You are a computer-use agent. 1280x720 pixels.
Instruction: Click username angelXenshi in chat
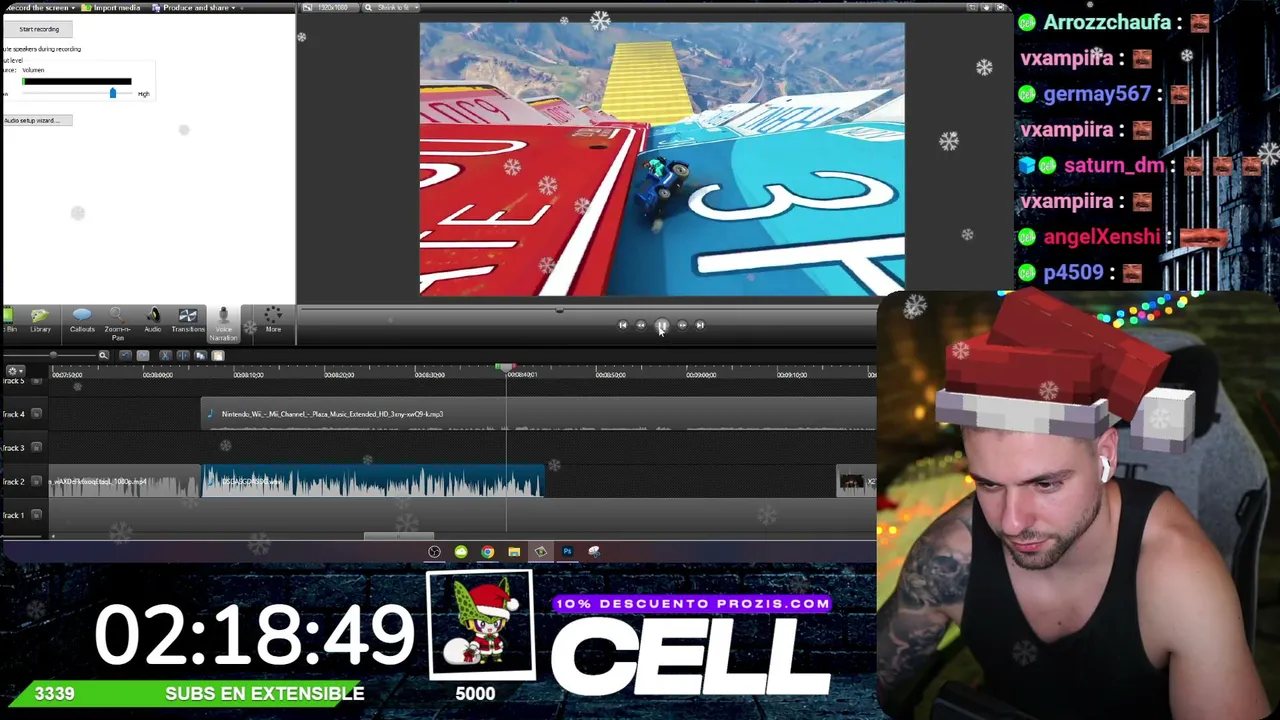click(x=1102, y=237)
